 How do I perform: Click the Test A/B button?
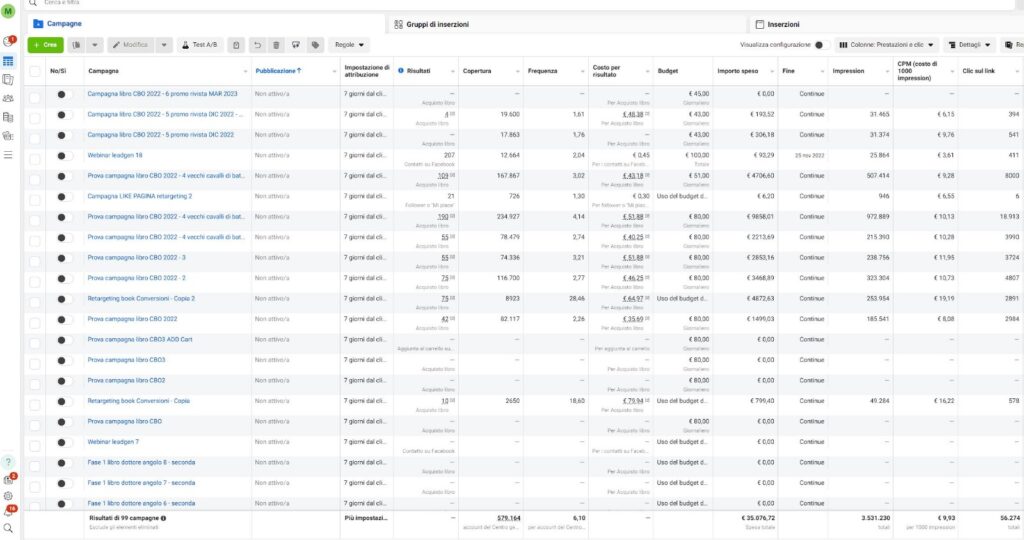tap(199, 45)
